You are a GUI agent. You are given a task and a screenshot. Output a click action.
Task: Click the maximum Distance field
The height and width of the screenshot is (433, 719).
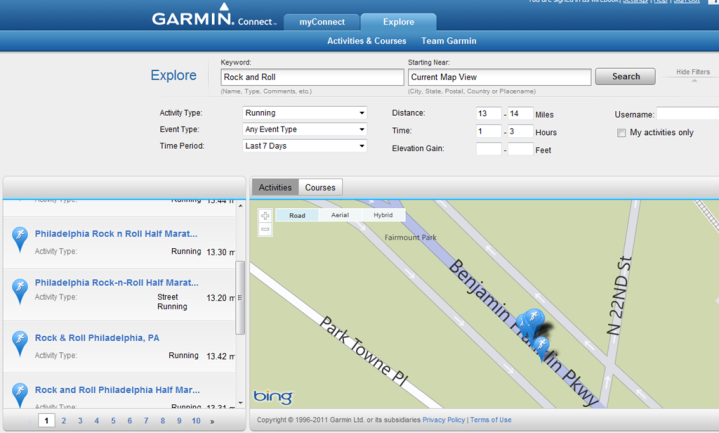(x=520, y=113)
